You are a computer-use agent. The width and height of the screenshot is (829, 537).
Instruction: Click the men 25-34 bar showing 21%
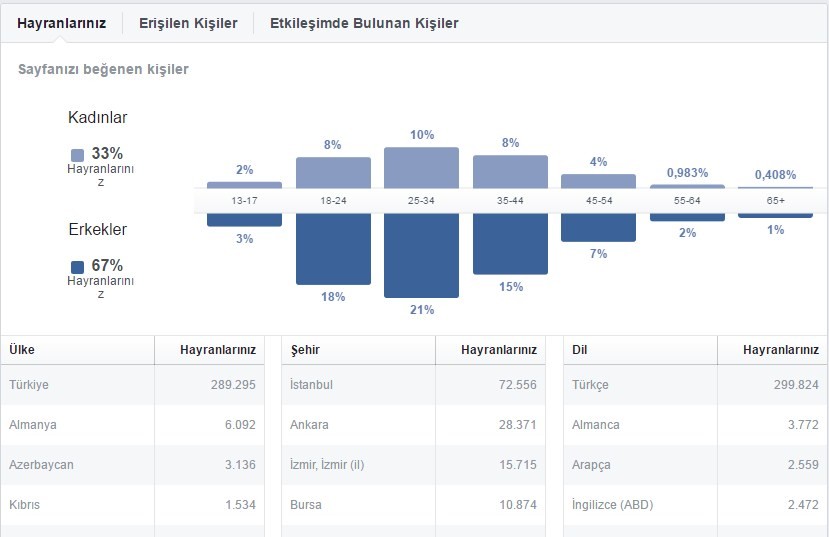pos(421,255)
